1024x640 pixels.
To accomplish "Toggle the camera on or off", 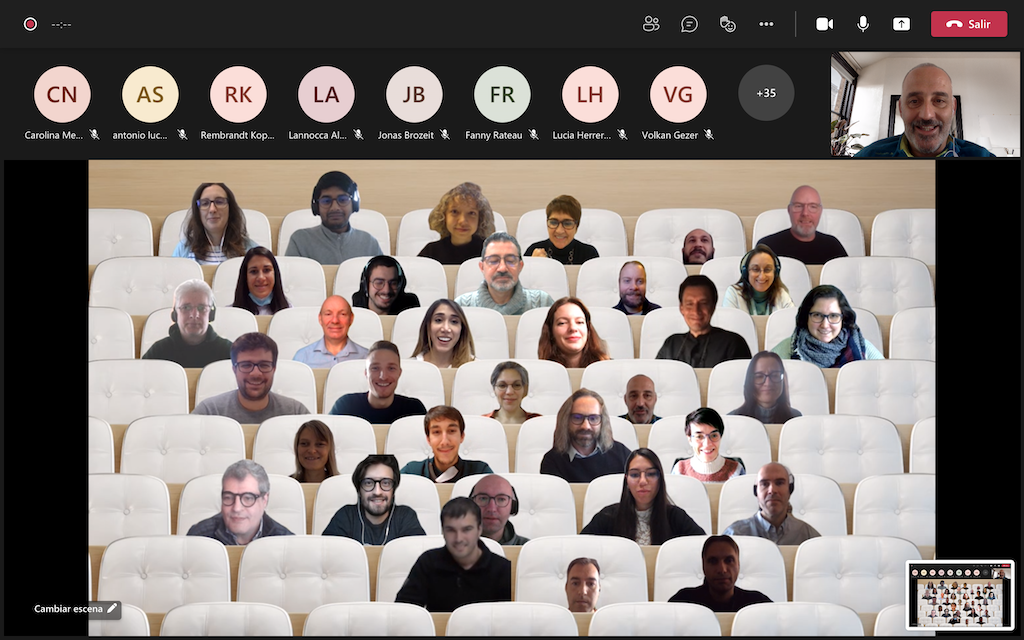I will [824, 24].
